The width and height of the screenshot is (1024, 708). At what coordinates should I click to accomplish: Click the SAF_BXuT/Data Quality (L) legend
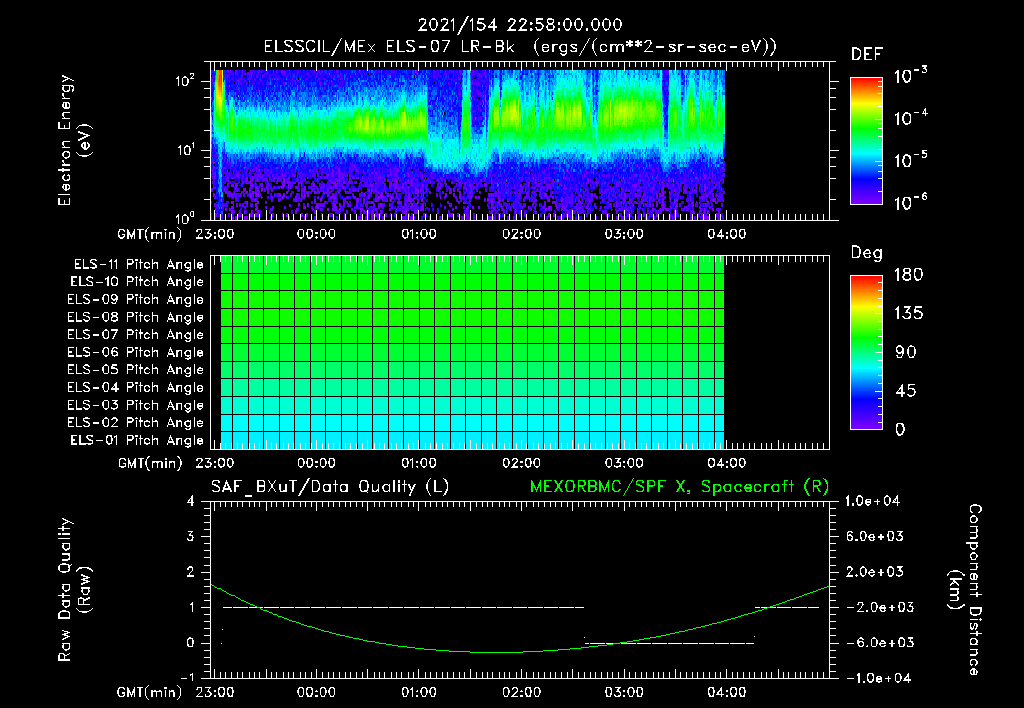[330, 487]
